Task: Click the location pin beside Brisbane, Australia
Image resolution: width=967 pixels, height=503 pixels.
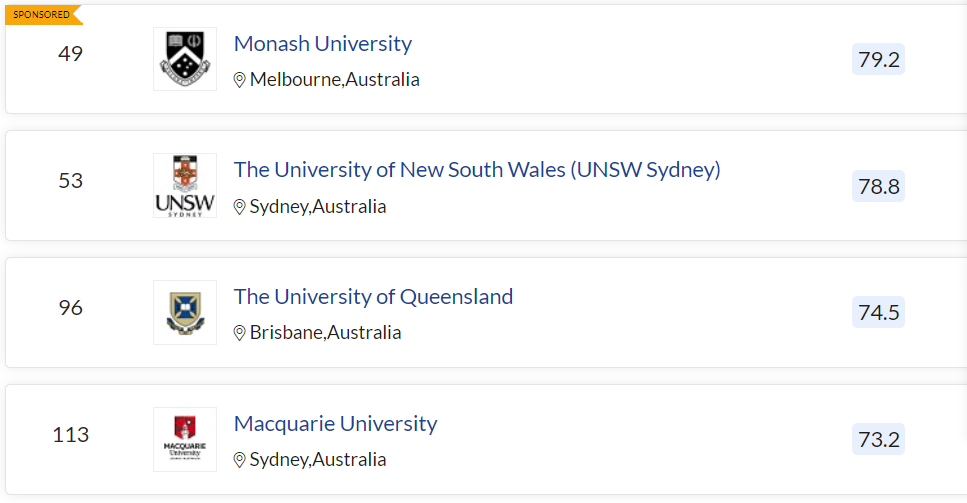Action: click(x=239, y=333)
